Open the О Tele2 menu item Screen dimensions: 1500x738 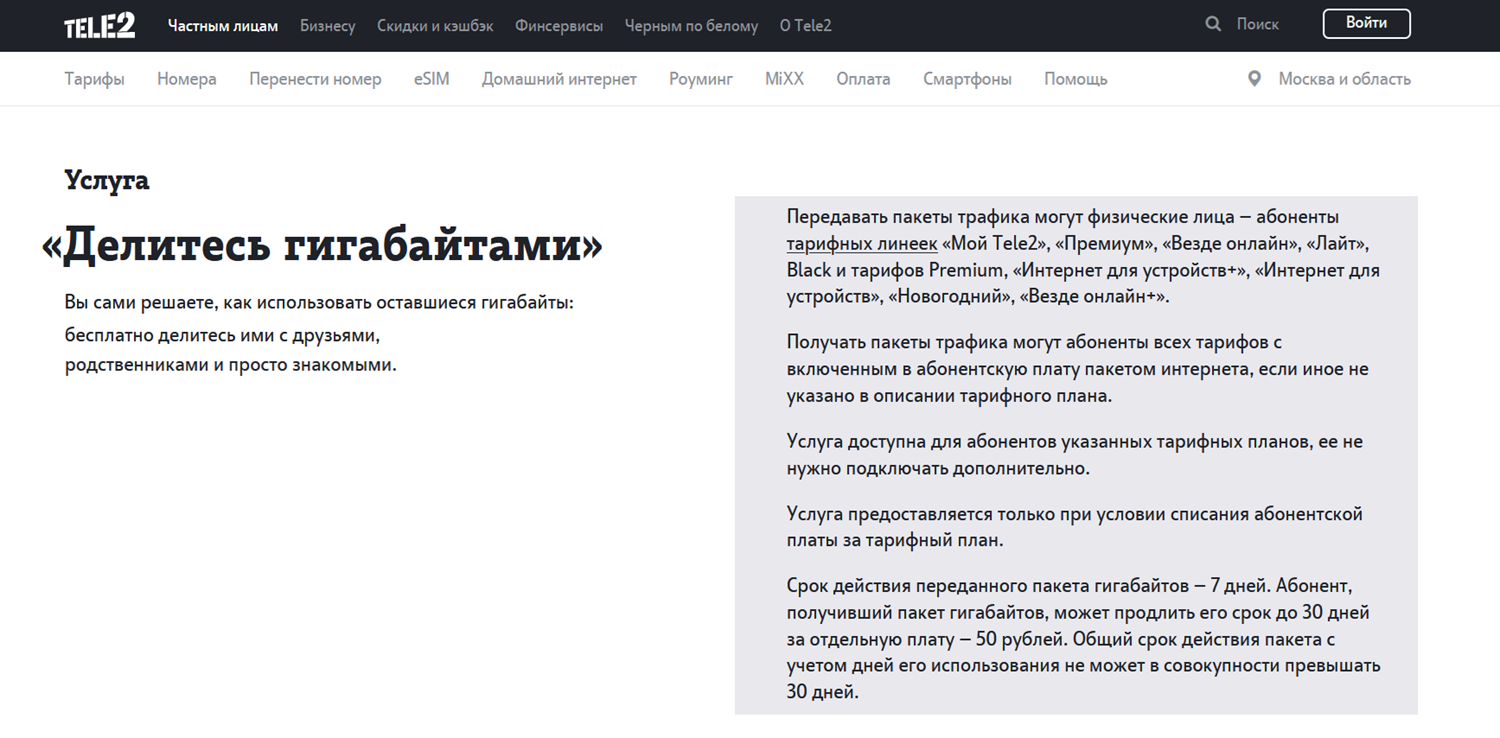point(806,26)
